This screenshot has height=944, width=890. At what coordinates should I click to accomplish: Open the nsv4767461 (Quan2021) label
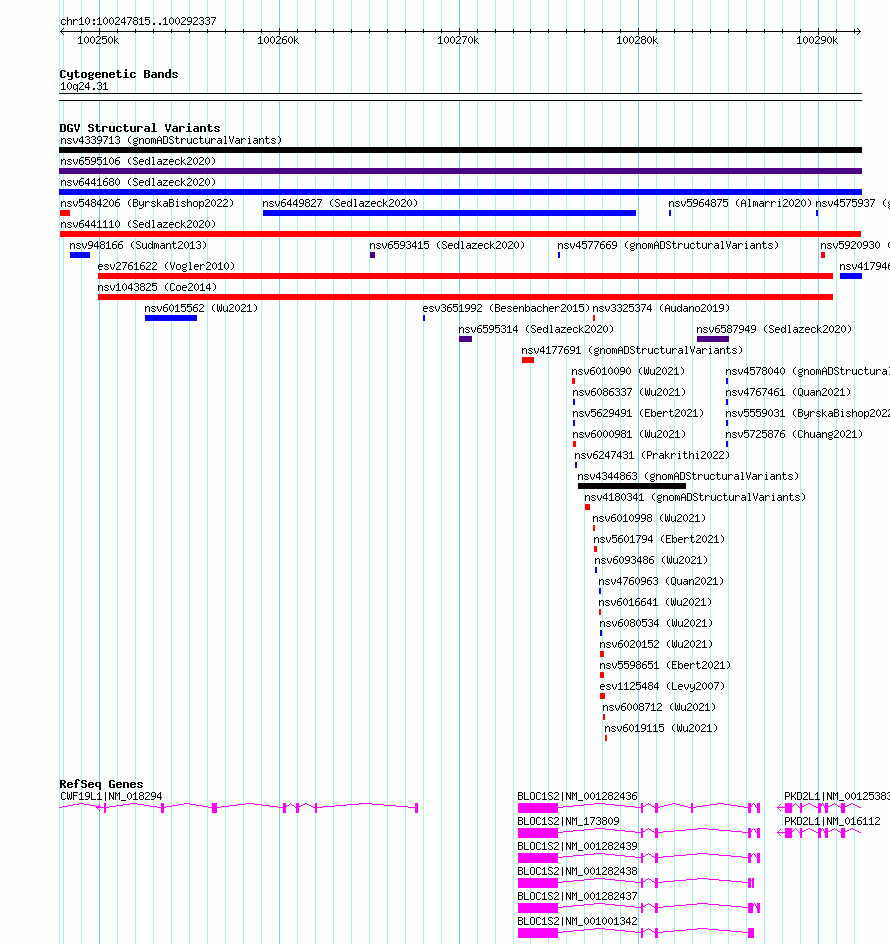tap(788, 392)
